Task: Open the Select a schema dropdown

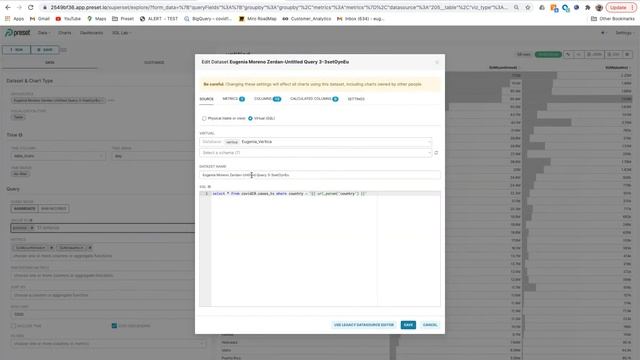Action: (x=316, y=153)
